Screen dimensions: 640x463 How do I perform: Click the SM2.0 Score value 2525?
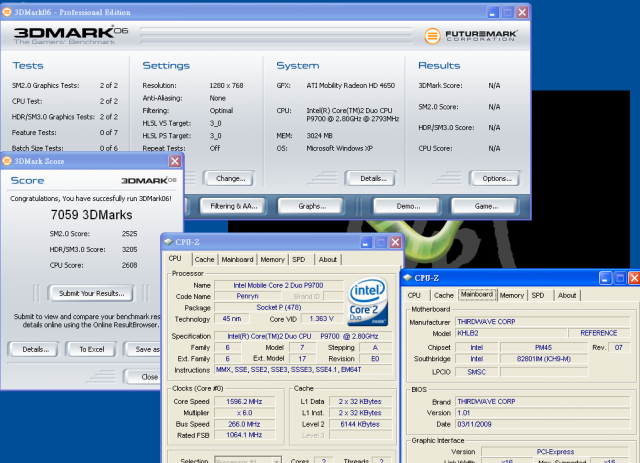[129, 234]
